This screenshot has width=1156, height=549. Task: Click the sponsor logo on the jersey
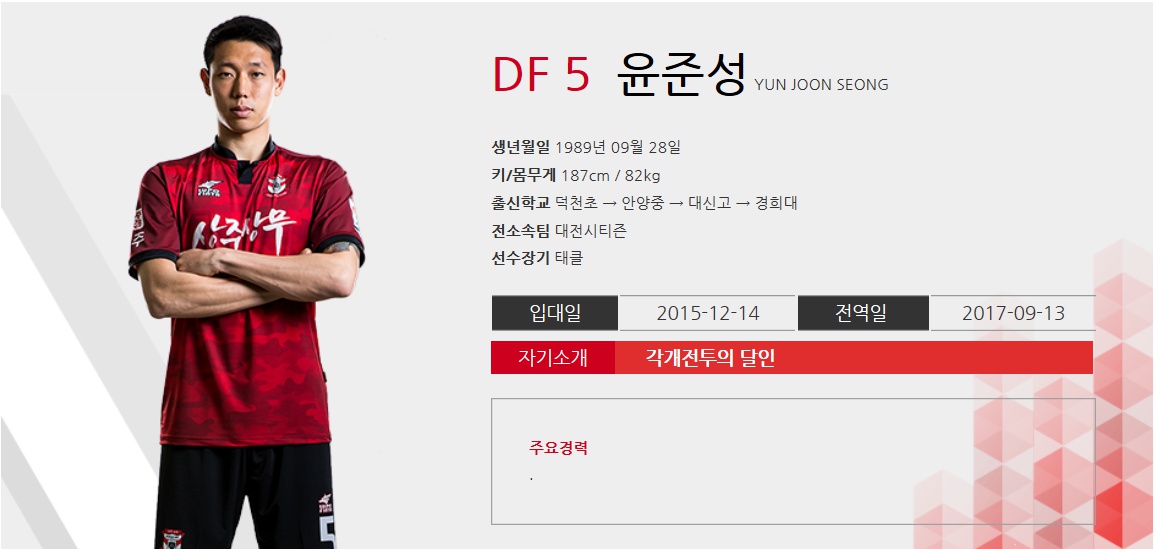pos(209,188)
